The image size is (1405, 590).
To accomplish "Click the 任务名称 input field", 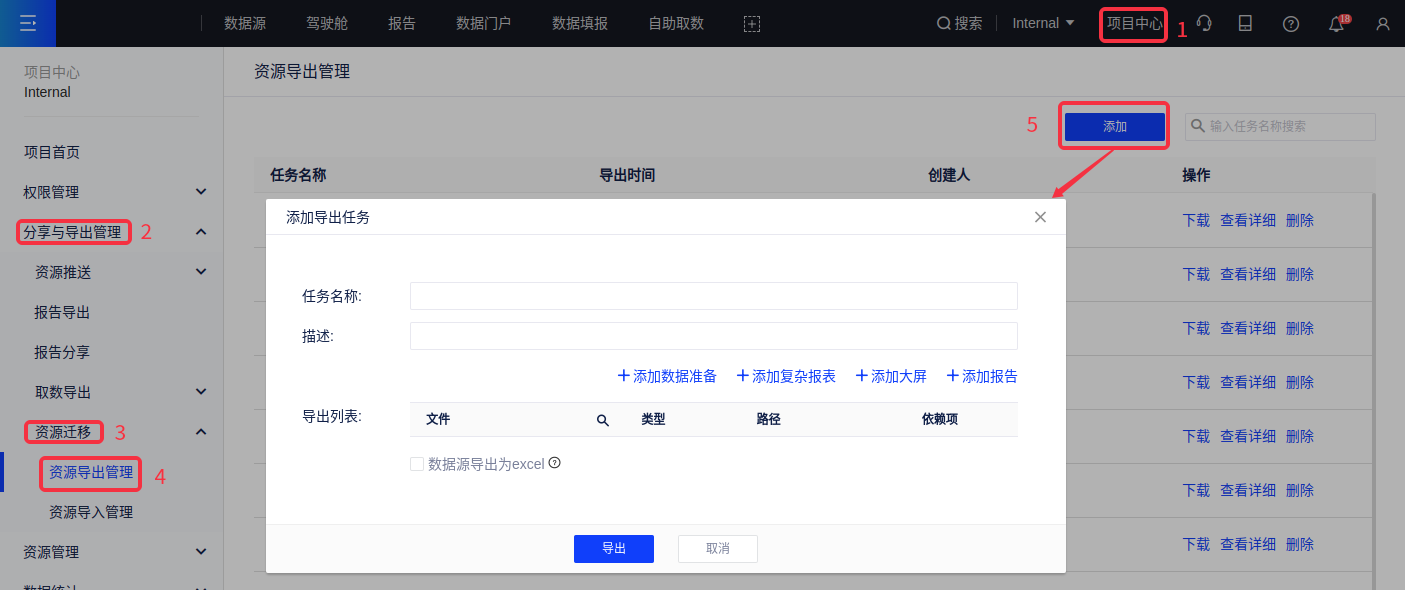I will (x=713, y=296).
